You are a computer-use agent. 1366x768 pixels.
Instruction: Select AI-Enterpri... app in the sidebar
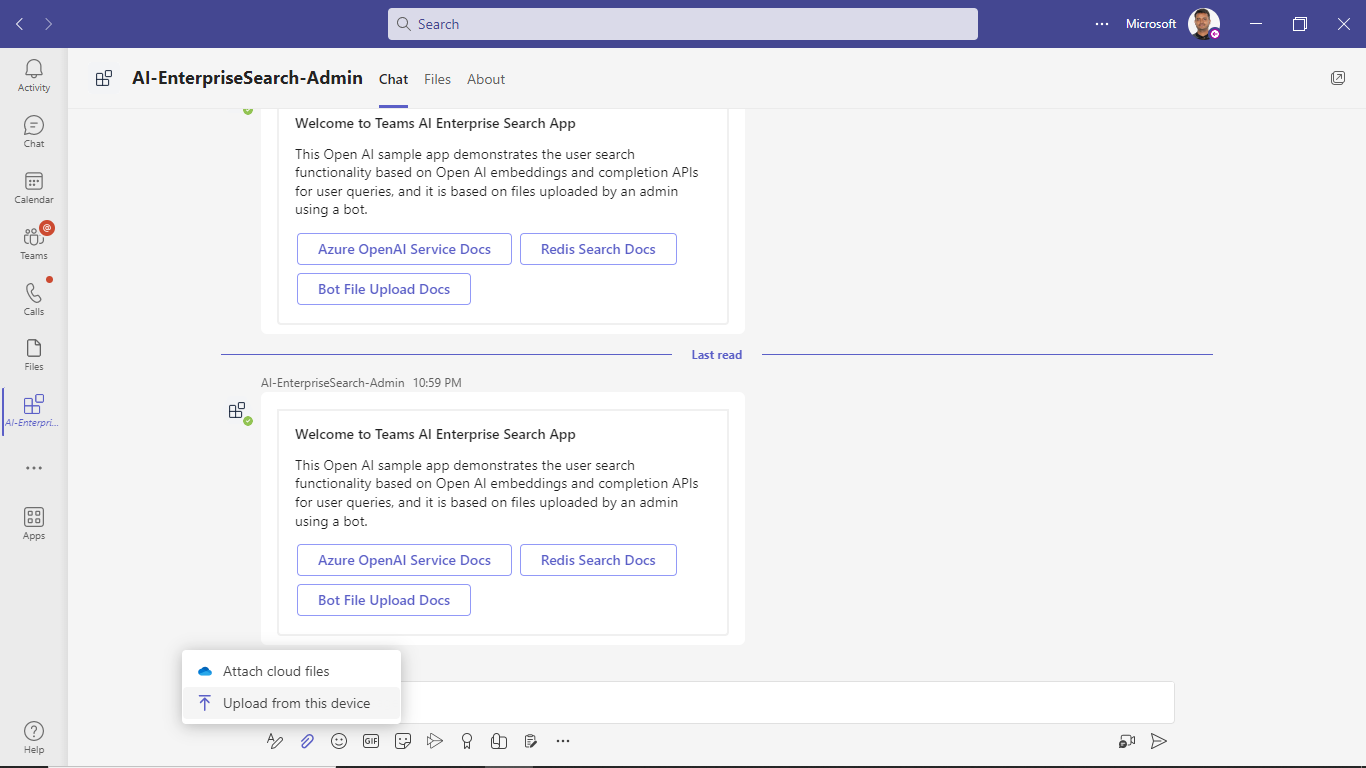[x=34, y=411]
